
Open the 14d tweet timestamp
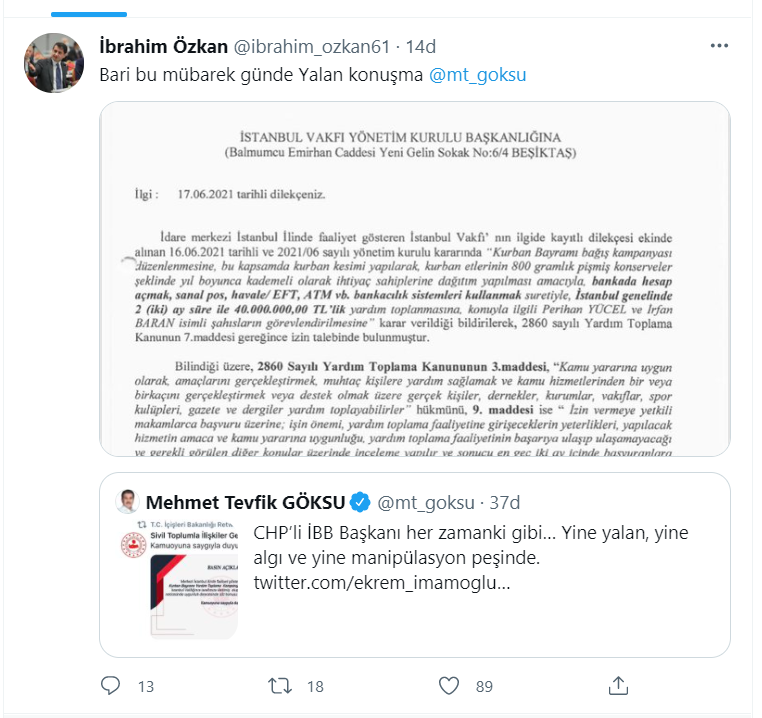[416, 46]
